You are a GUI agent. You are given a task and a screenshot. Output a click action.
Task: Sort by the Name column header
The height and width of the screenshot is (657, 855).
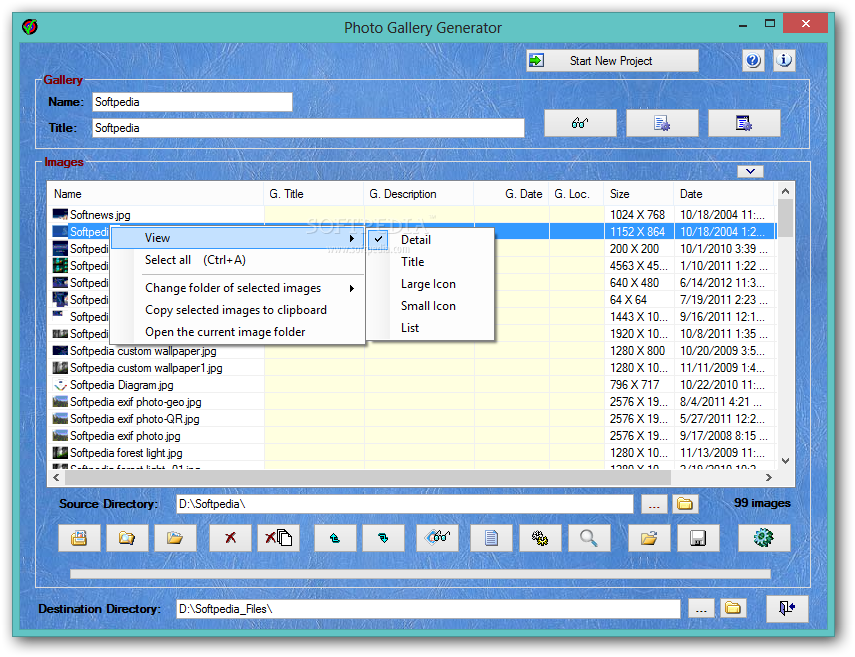click(x=155, y=194)
